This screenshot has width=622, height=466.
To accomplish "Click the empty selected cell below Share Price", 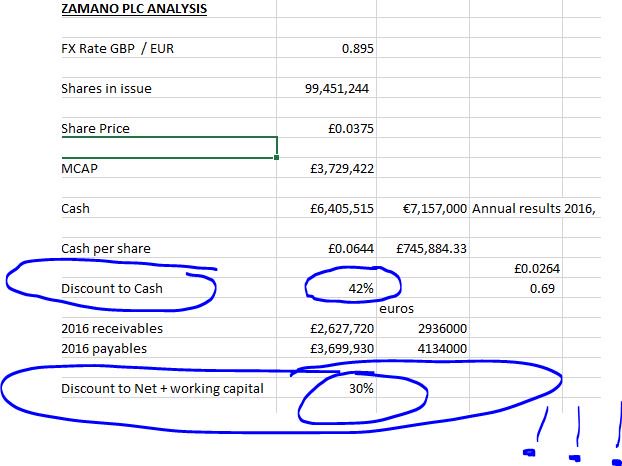I will point(169,148).
